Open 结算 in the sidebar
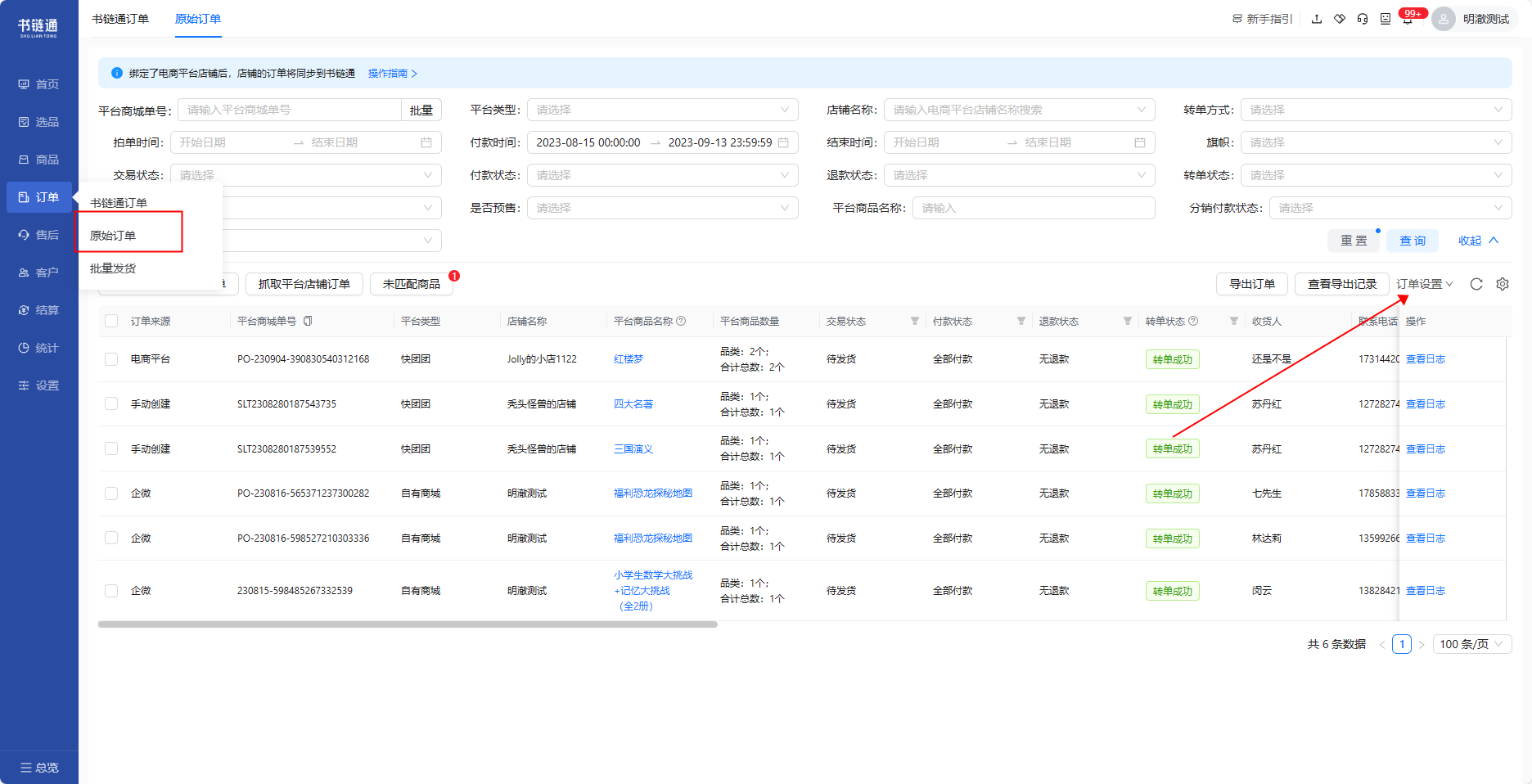Viewport: 1532px width, 784px height. [39, 310]
